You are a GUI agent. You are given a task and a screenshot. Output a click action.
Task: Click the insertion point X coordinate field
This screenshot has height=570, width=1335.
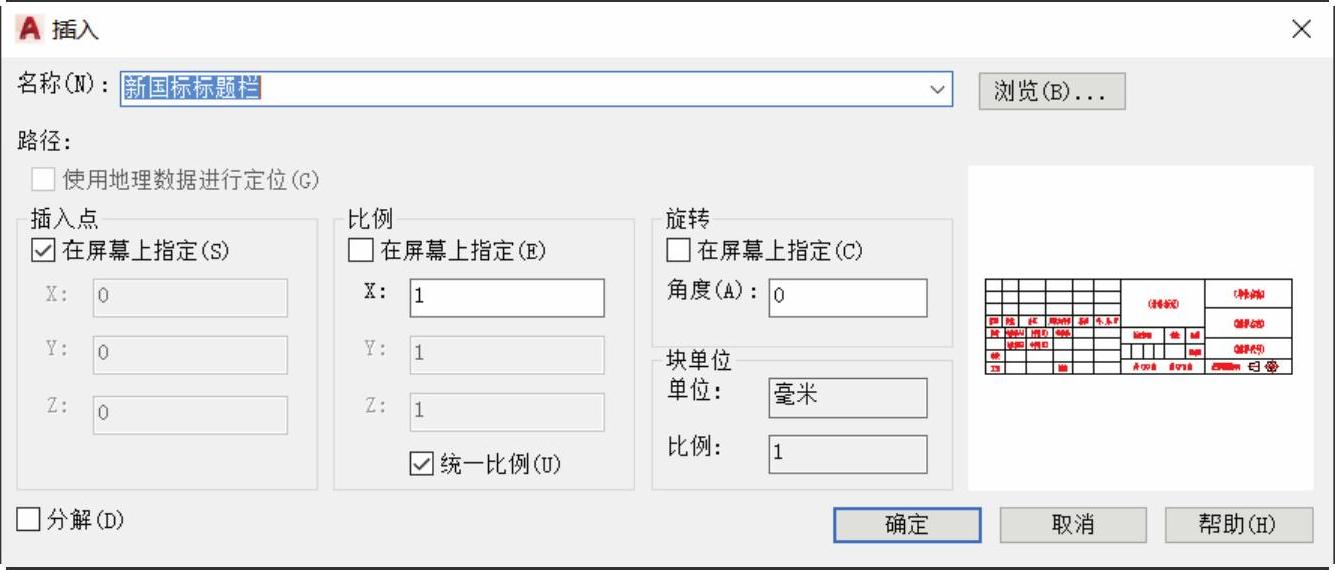point(190,298)
